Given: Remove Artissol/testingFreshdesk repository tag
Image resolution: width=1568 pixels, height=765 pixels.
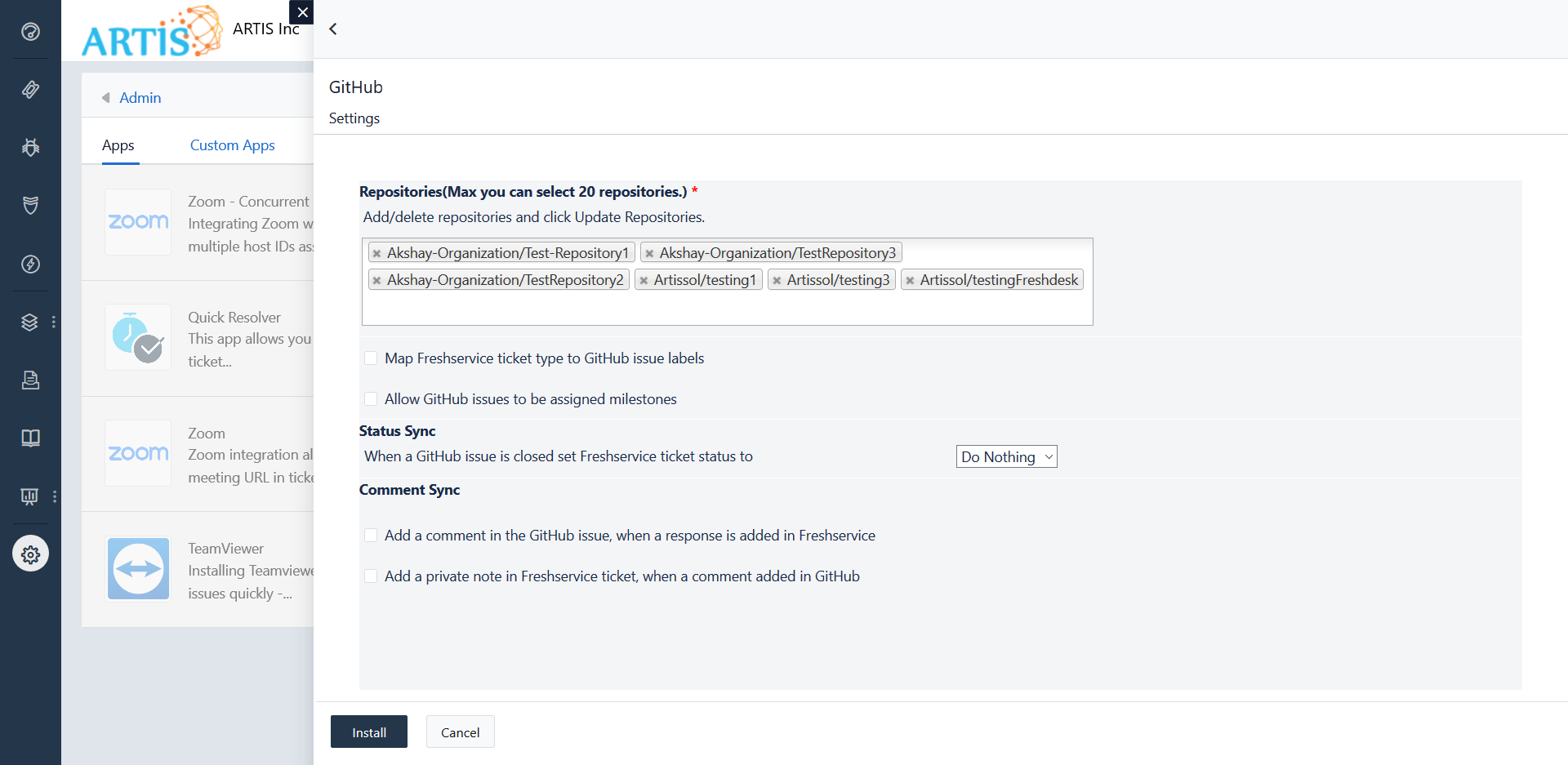Looking at the screenshot, I should 910,281.
